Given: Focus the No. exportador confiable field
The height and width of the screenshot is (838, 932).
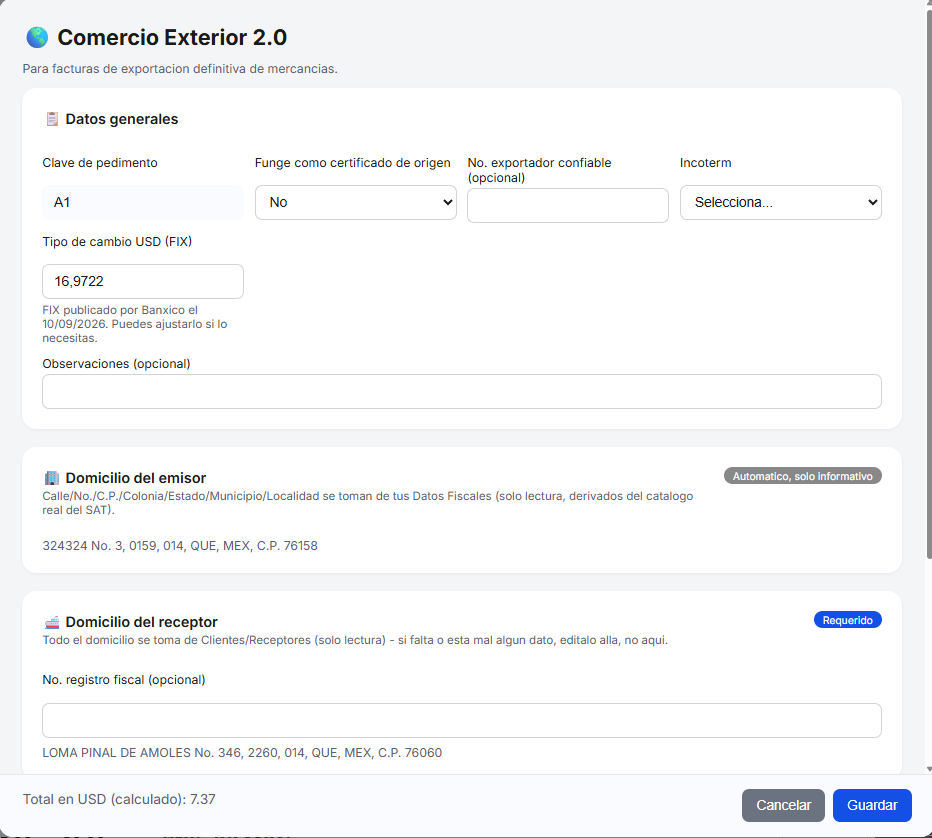Looking at the screenshot, I should [x=568, y=206].
